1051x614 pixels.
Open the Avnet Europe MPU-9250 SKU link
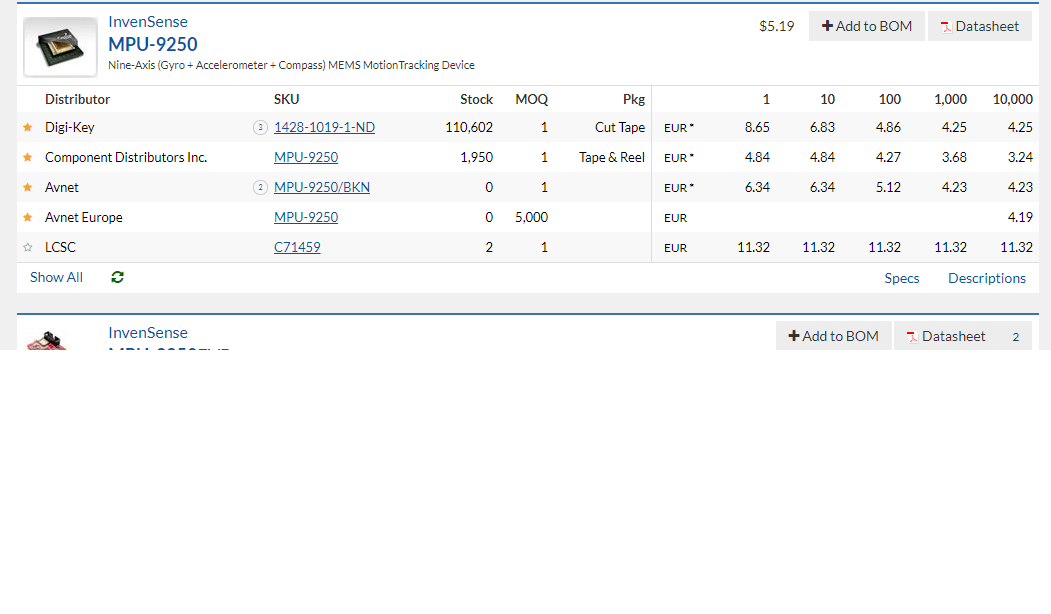(x=306, y=217)
